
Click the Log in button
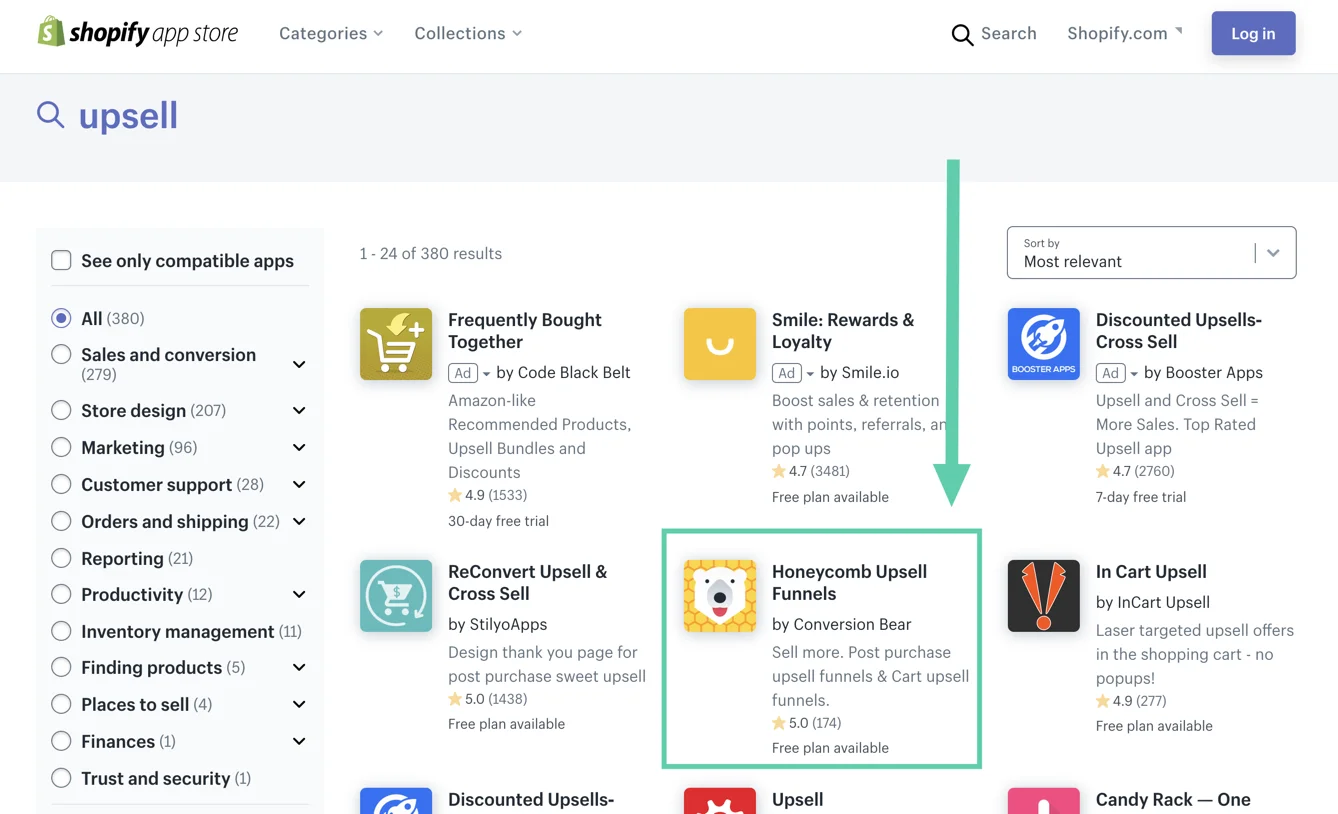[x=1253, y=33]
